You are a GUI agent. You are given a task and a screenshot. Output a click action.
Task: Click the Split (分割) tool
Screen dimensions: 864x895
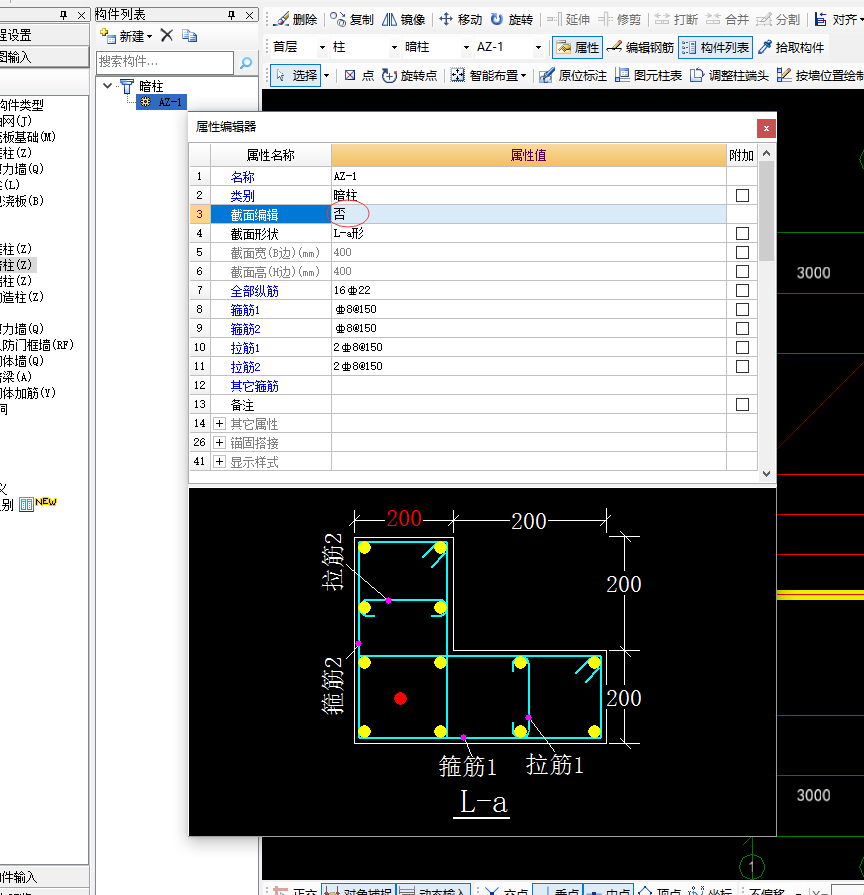[x=778, y=19]
